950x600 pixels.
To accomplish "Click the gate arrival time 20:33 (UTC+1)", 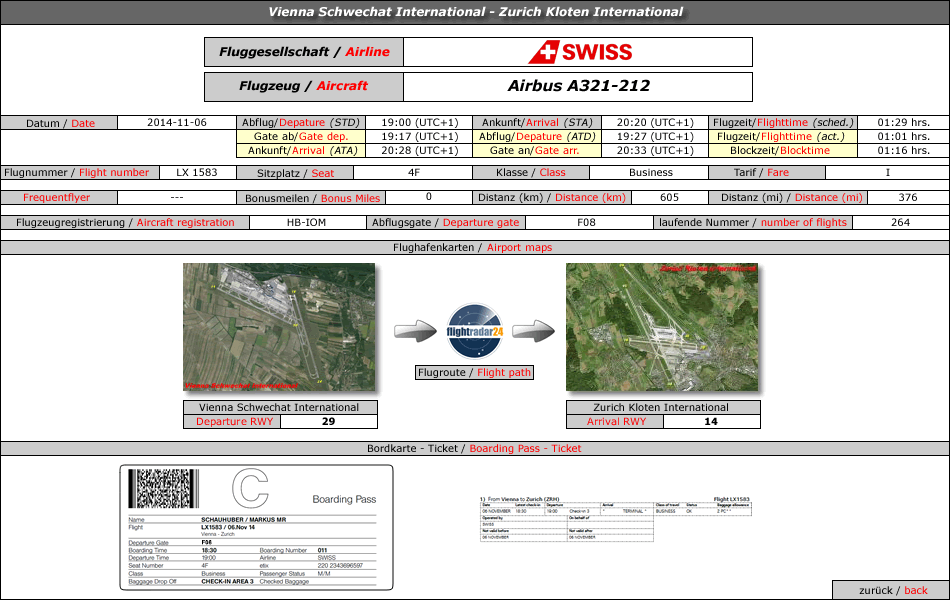I will point(655,150).
